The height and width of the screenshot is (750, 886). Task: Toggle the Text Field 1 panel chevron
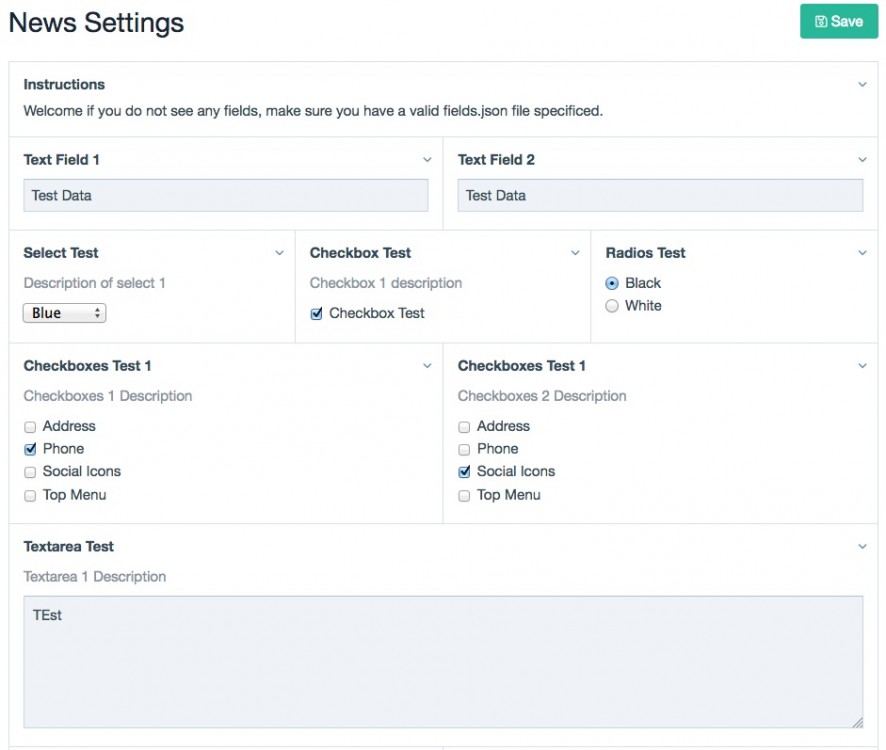pyautogui.click(x=428, y=160)
